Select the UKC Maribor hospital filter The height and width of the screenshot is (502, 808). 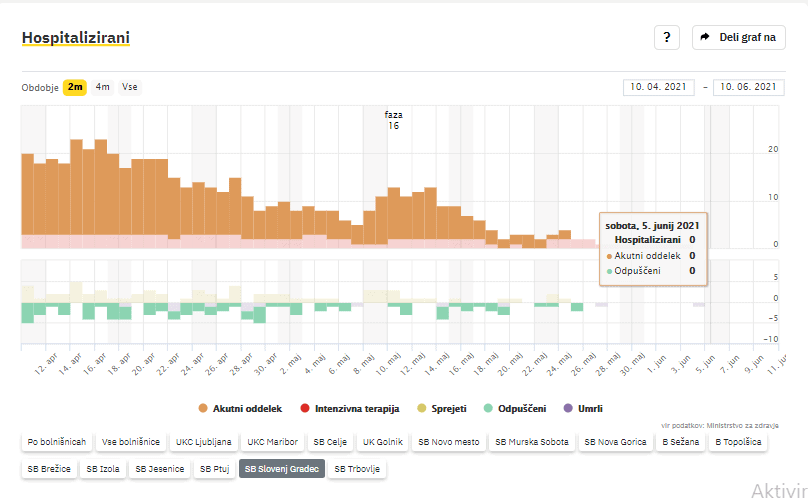tap(272, 441)
